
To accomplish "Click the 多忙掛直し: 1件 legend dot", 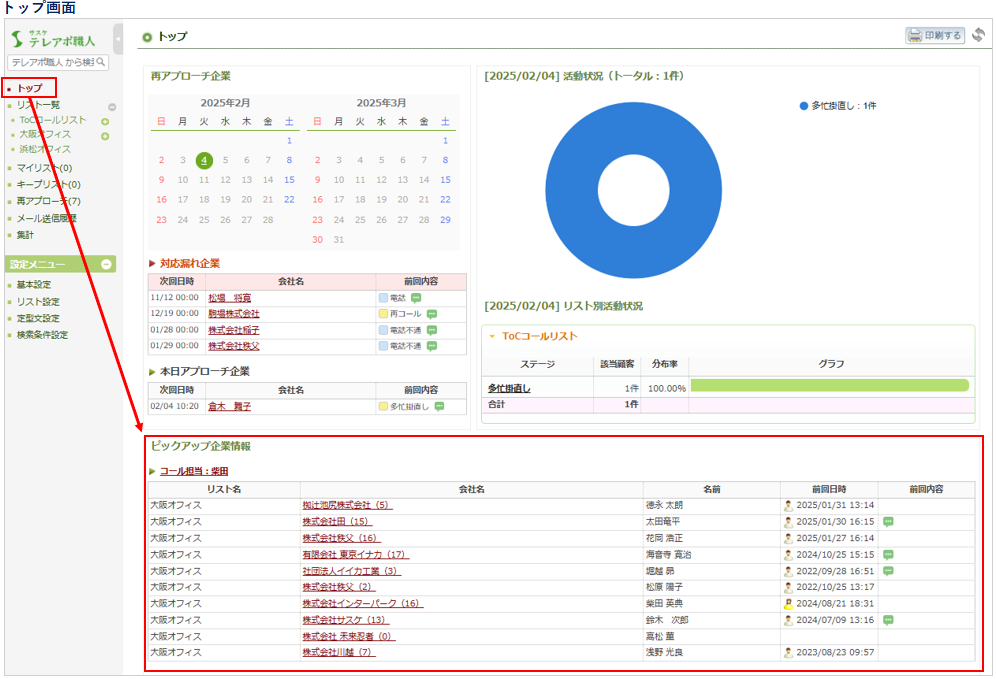I will point(804,106).
